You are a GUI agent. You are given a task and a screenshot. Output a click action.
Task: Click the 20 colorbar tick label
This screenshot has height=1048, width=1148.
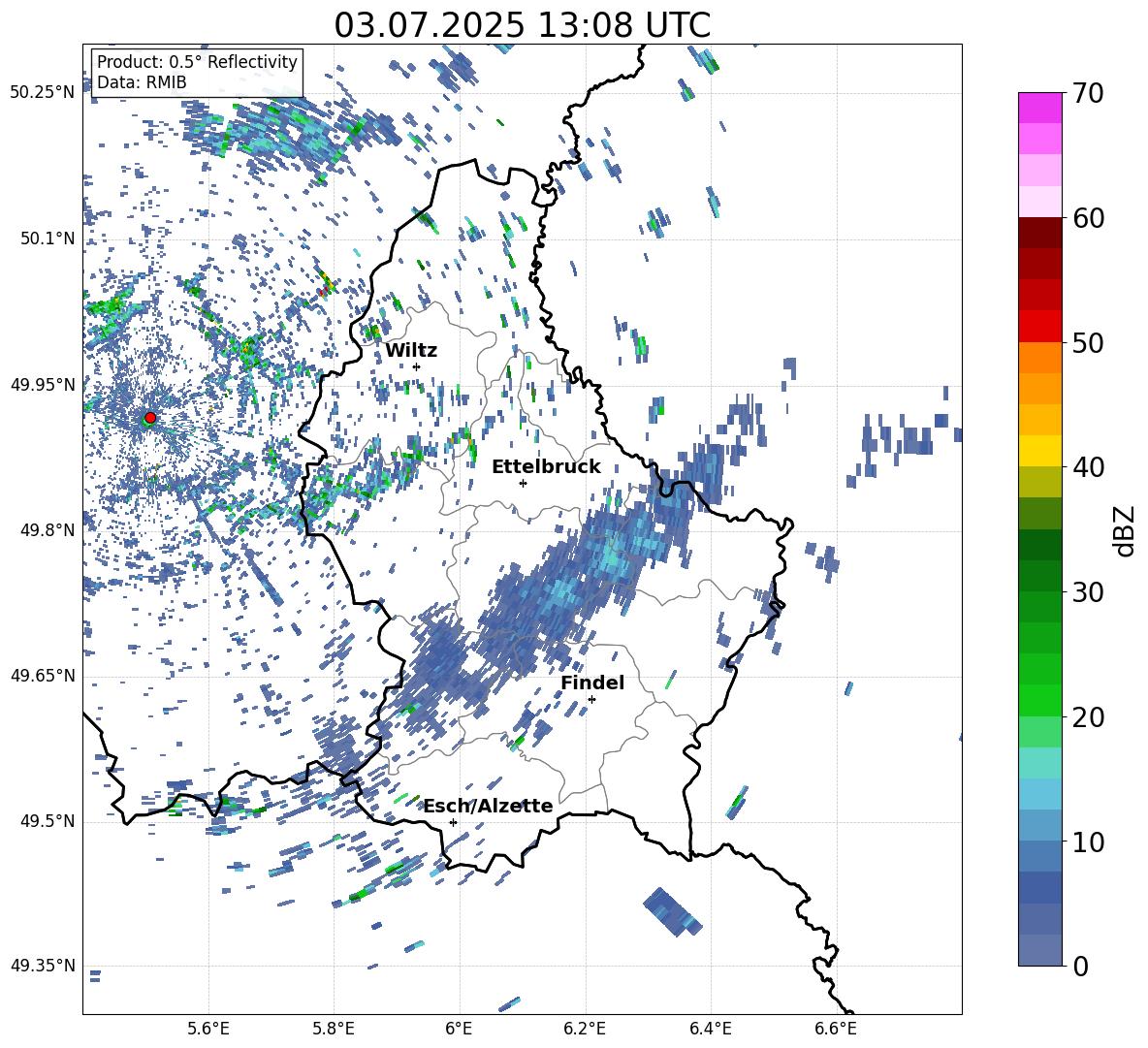point(1089,717)
